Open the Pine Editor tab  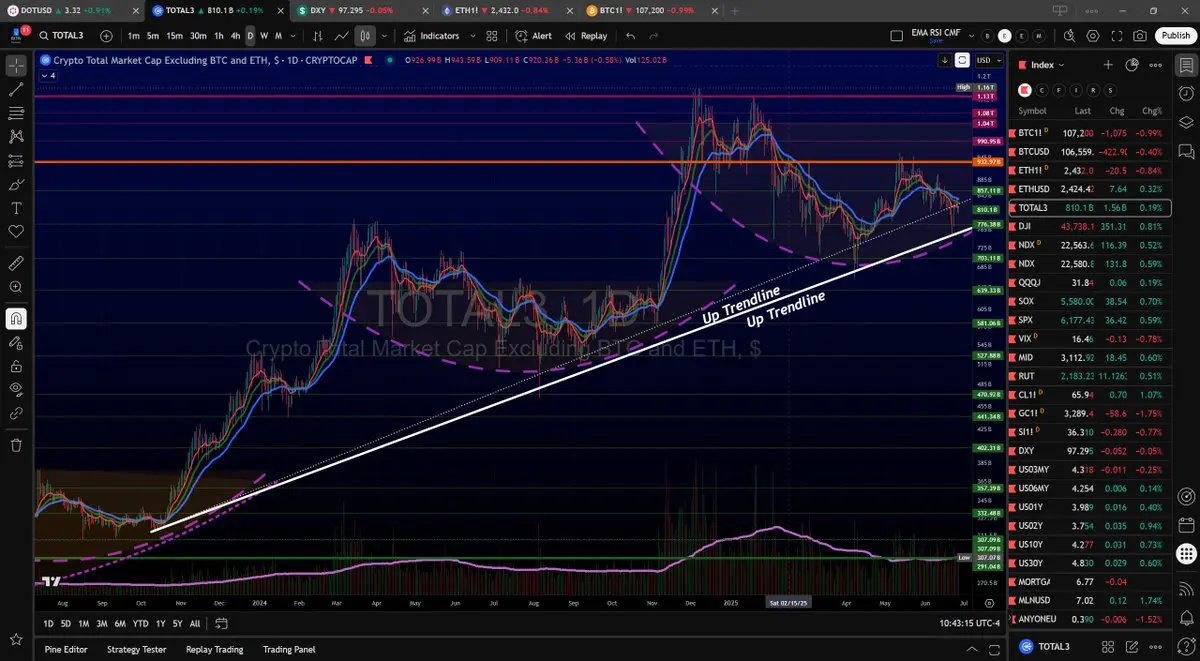(66, 649)
